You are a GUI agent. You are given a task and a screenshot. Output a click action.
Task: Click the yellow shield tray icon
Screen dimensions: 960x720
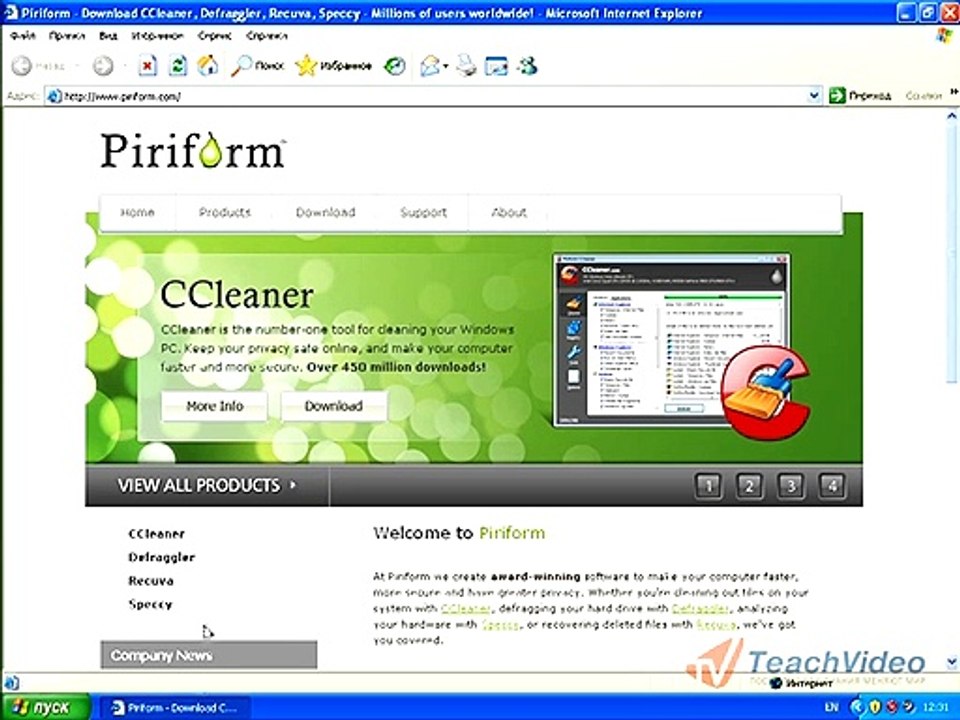tap(875, 708)
